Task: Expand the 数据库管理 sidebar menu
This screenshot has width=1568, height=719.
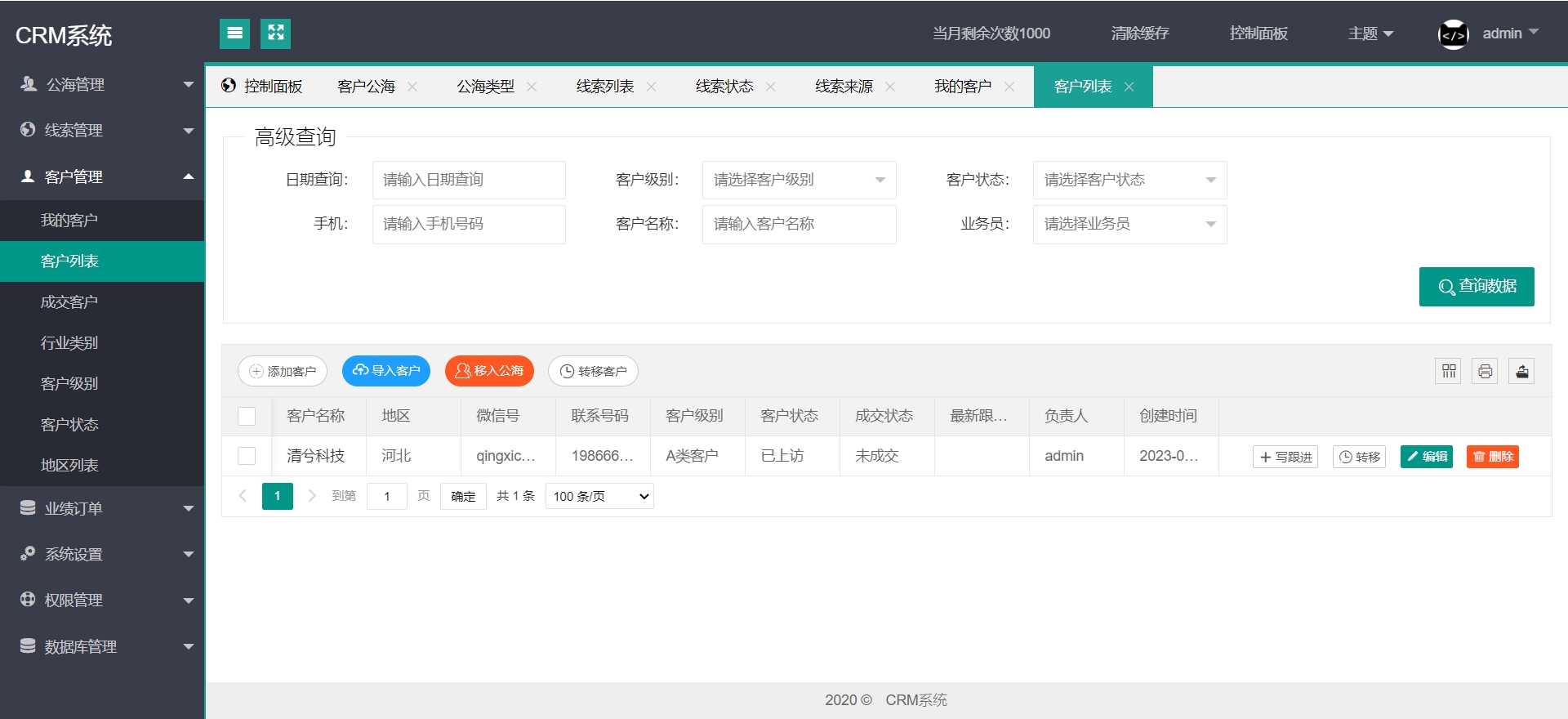Action: pyautogui.click(x=102, y=646)
